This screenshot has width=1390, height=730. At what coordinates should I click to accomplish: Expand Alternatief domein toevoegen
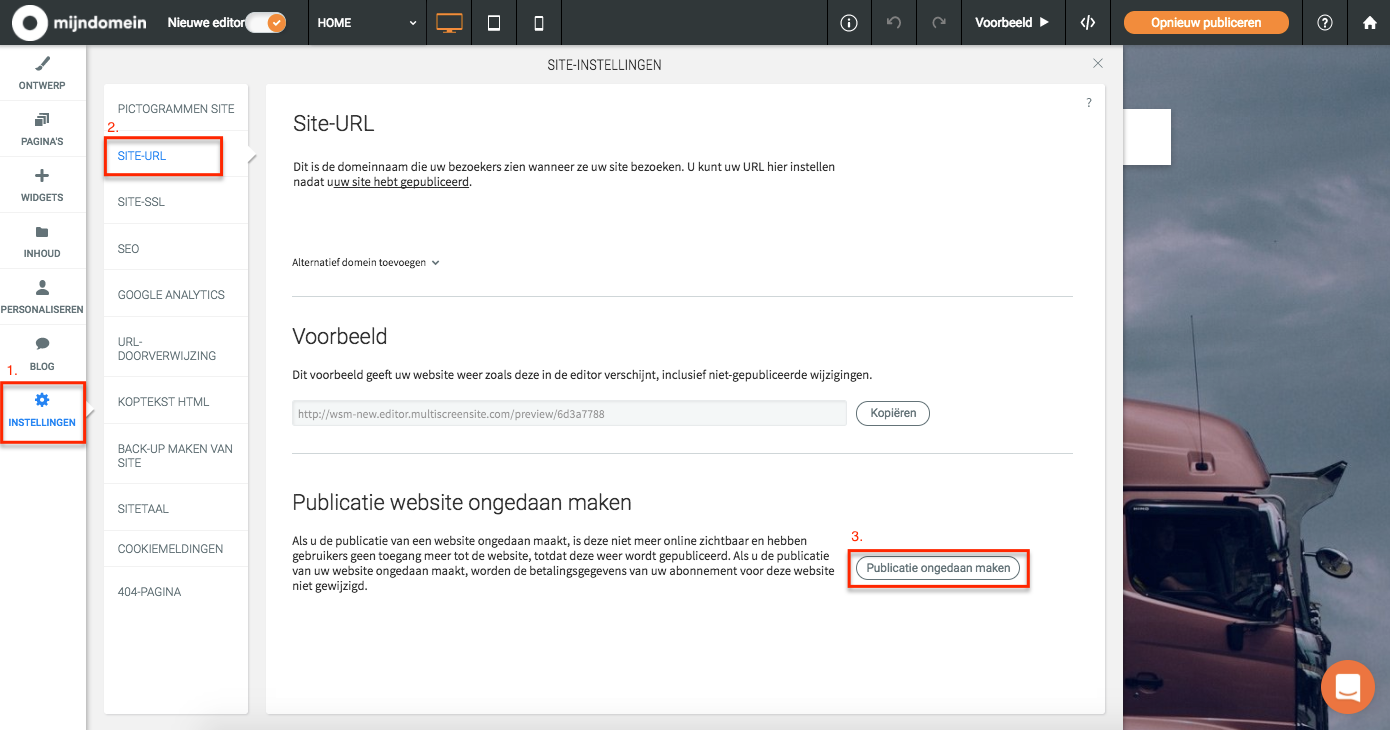pyautogui.click(x=366, y=263)
